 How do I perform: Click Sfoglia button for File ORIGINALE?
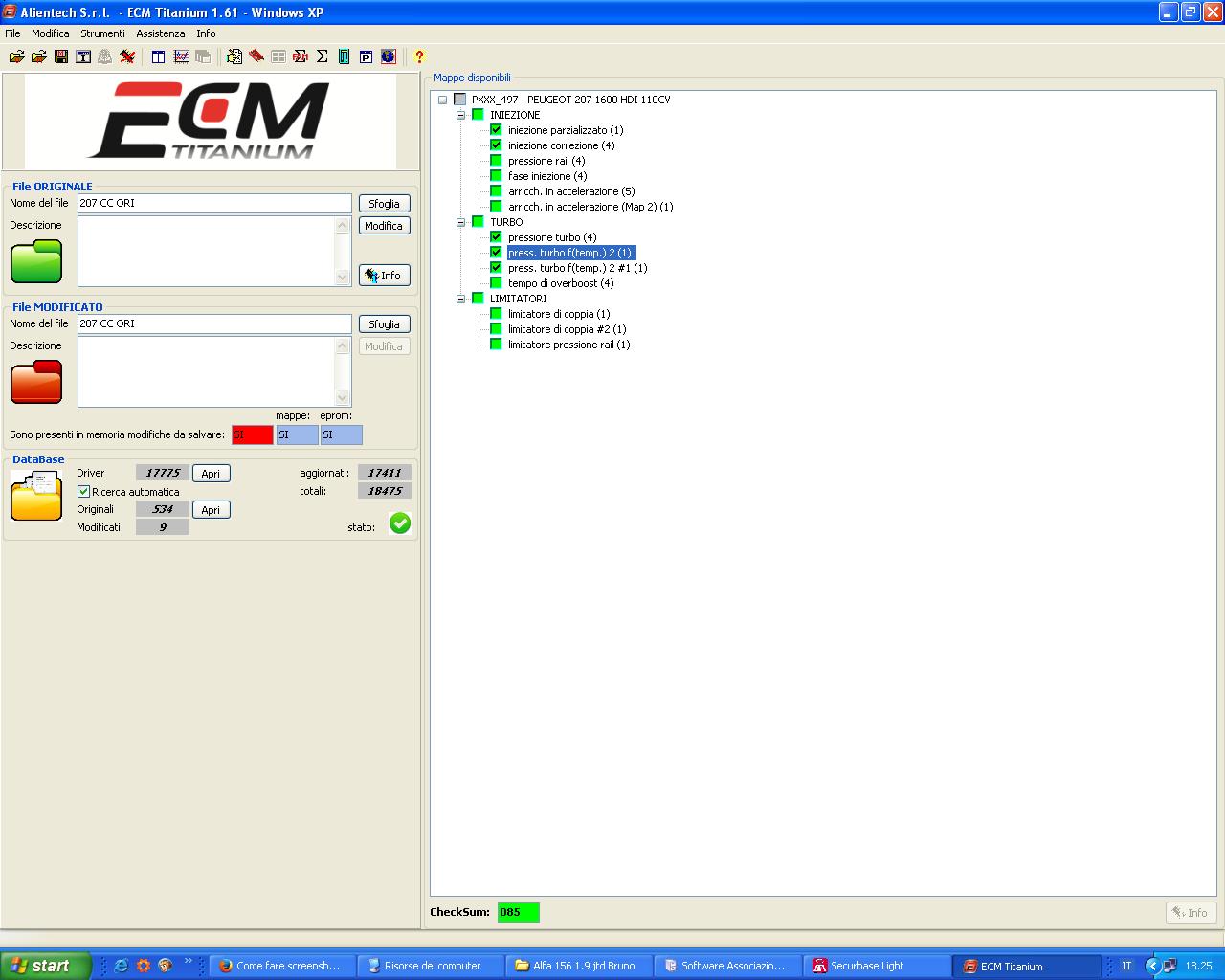point(384,204)
